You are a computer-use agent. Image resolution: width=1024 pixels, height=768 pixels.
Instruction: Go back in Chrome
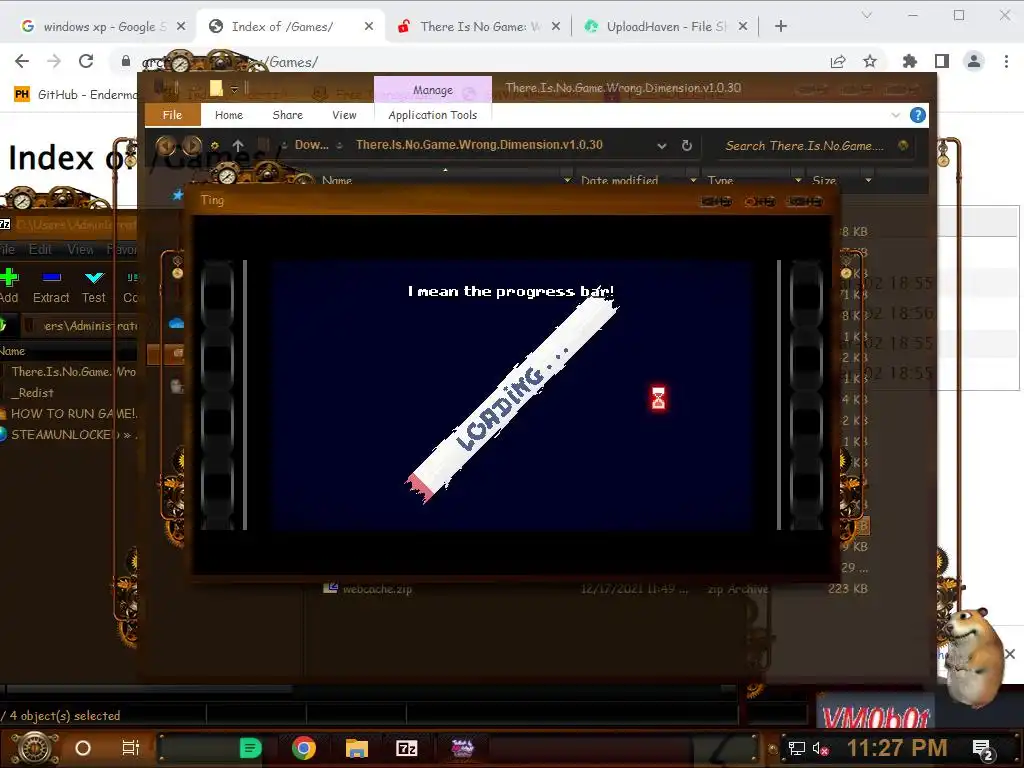tap(22, 61)
